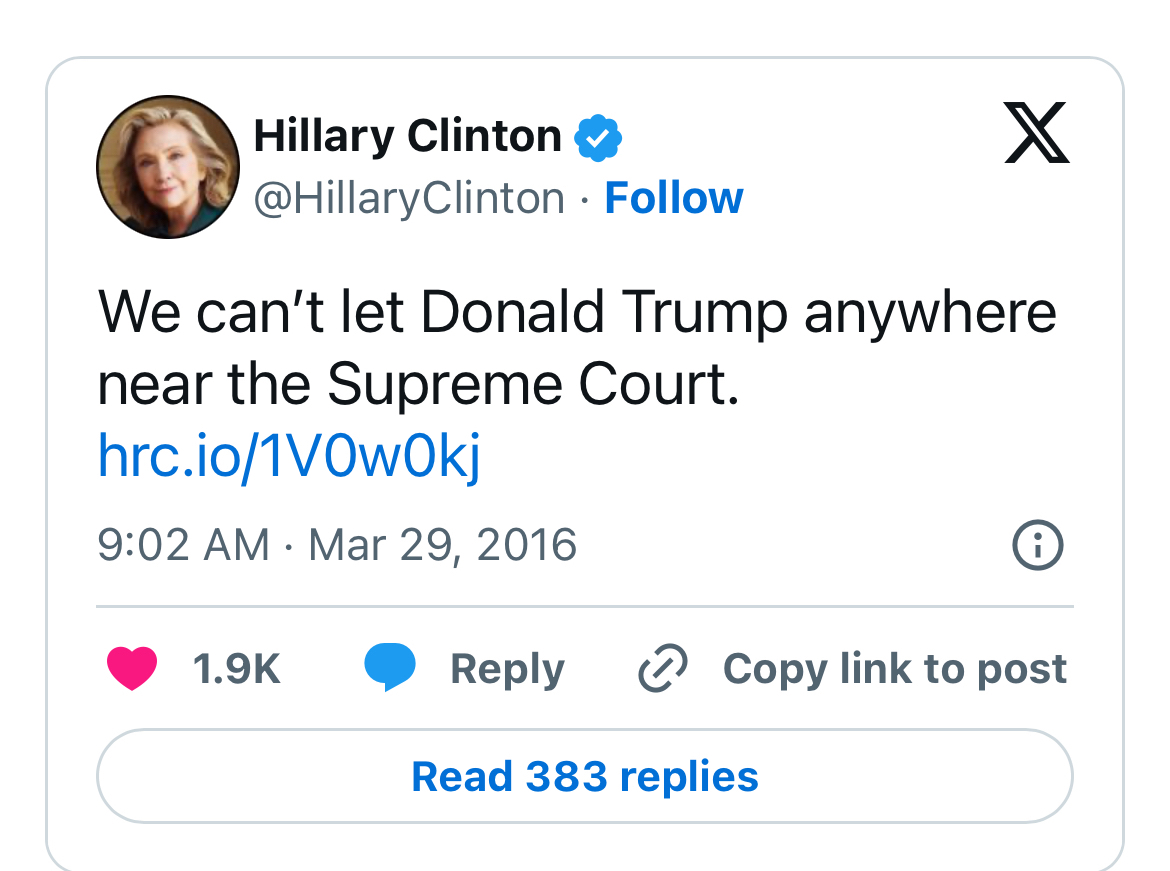Click the words Donald Trump in the tweet
The width and height of the screenshot is (1170, 871).
[x=604, y=313]
